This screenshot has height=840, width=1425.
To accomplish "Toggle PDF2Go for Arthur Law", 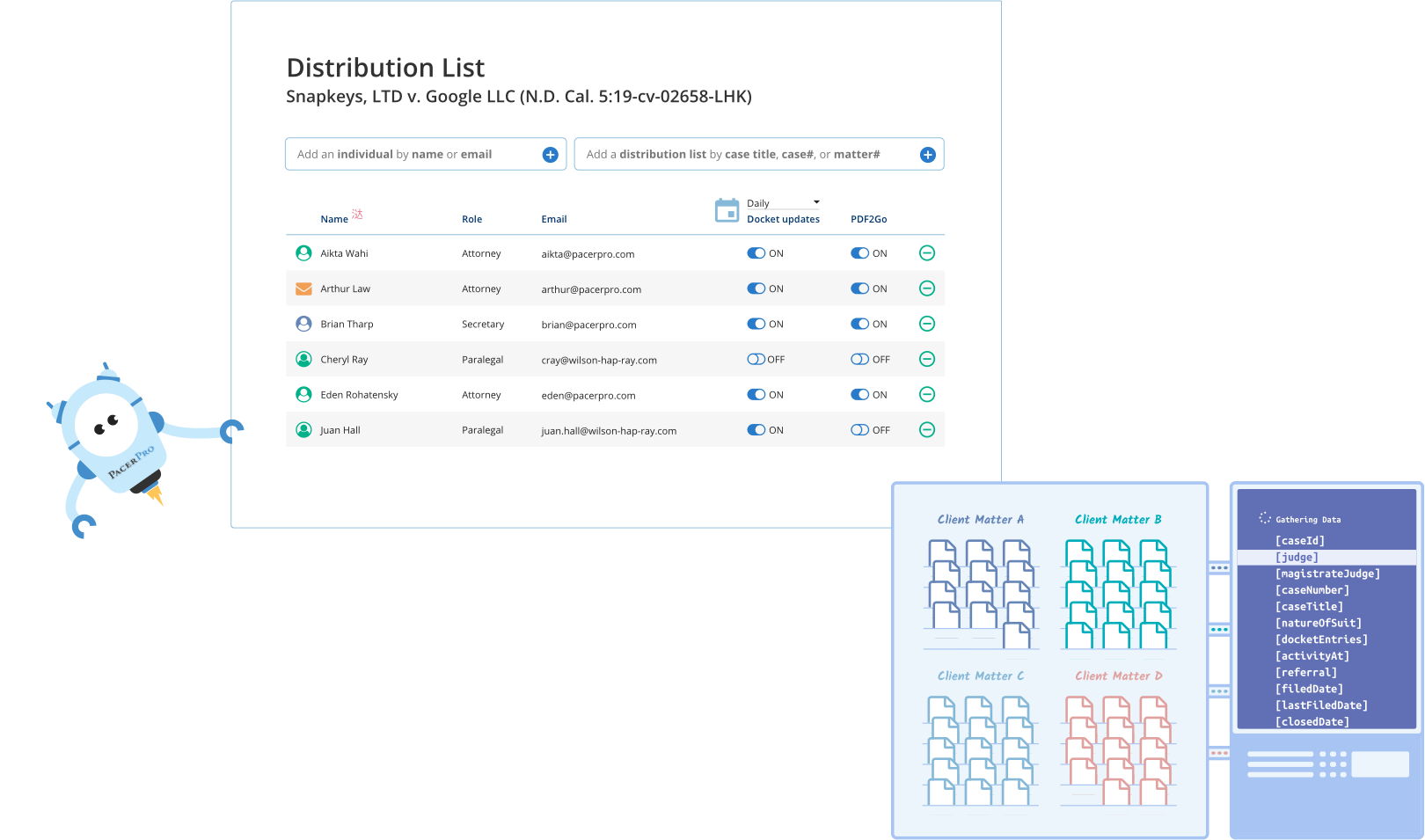I will coord(860,289).
